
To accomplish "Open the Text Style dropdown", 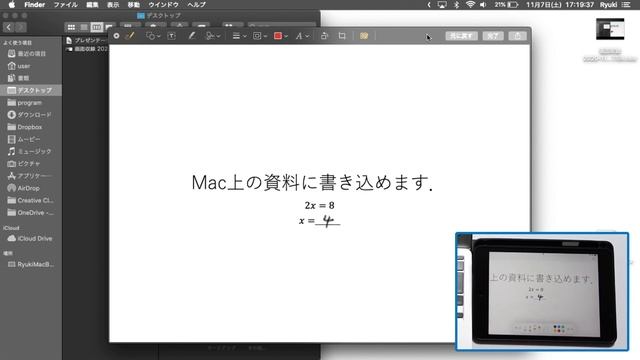I will tap(302, 36).
